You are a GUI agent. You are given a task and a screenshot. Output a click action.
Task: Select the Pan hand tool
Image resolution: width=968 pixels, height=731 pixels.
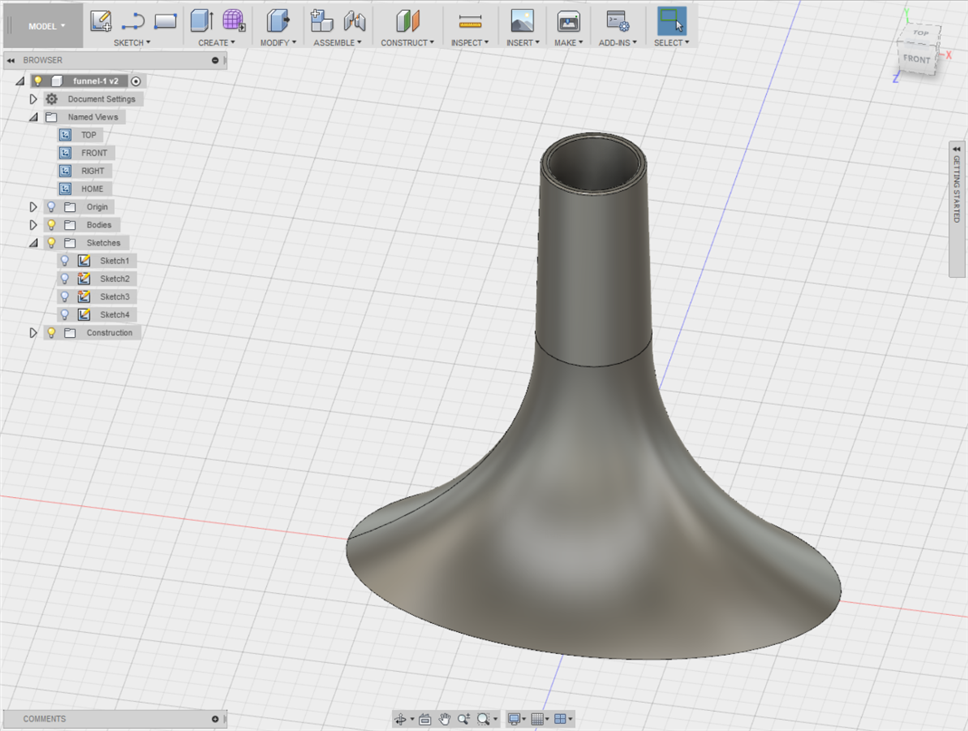(x=444, y=719)
